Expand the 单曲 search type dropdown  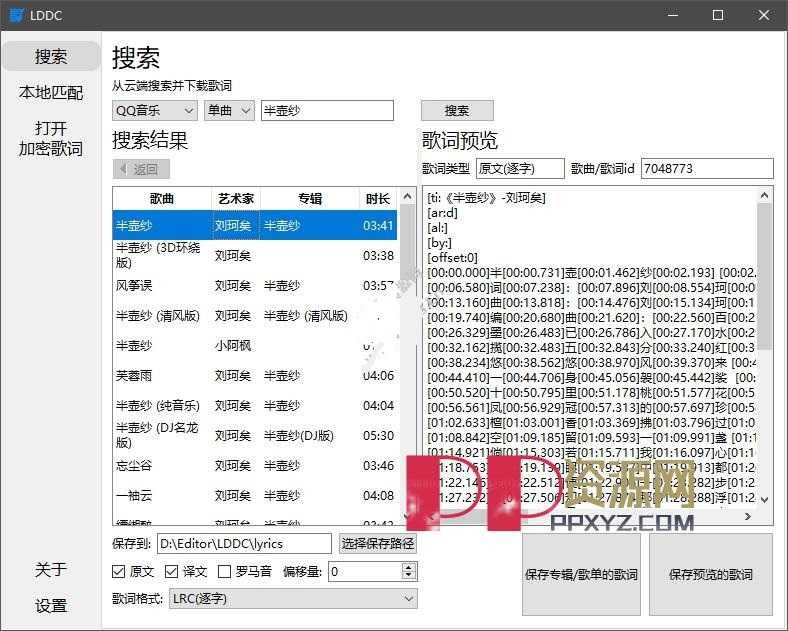[x=229, y=111]
